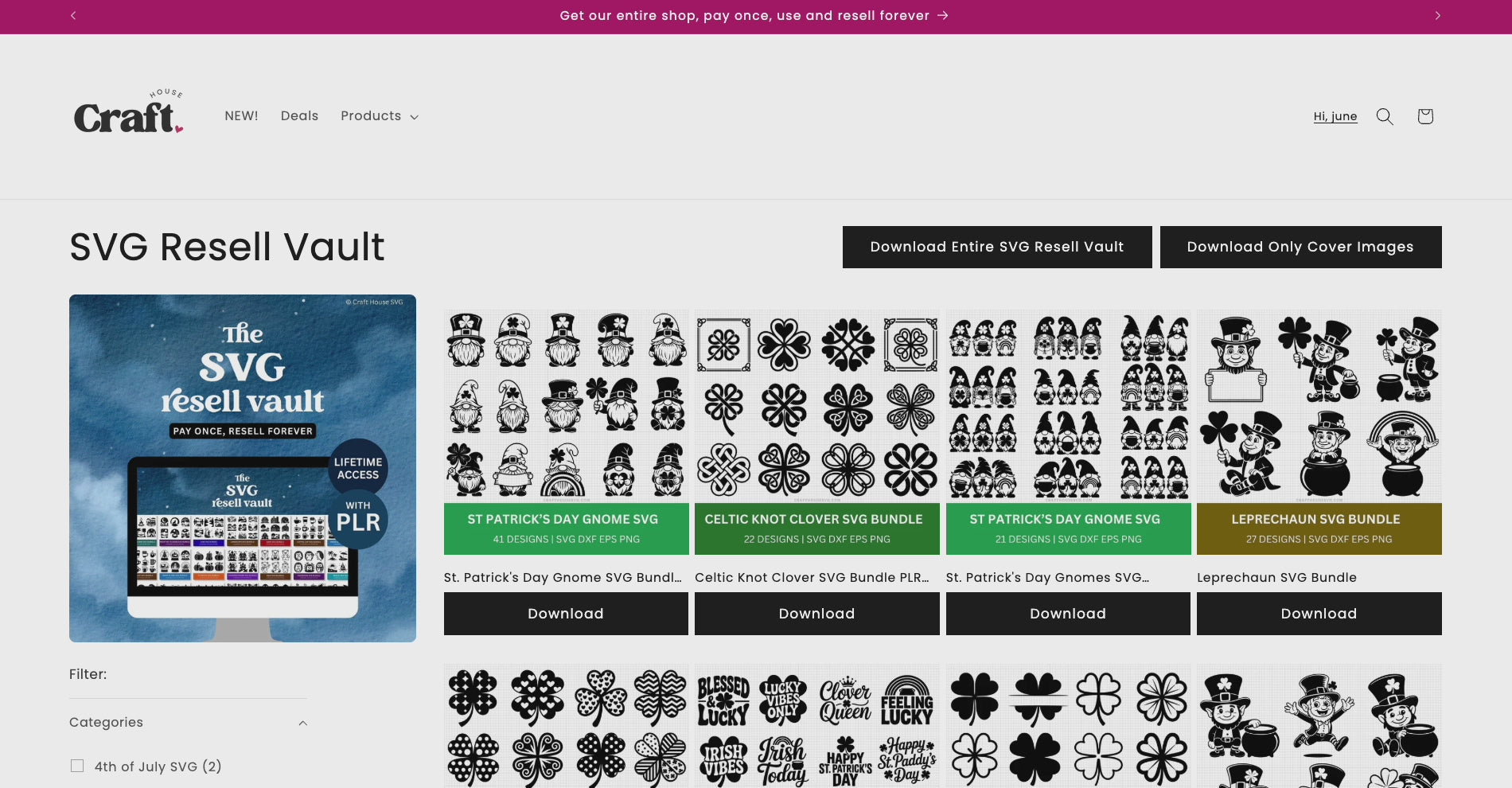Open solid four-leaf clover thumbnail
Viewport: 1512px width, 788px height.
coord(1068,726)
